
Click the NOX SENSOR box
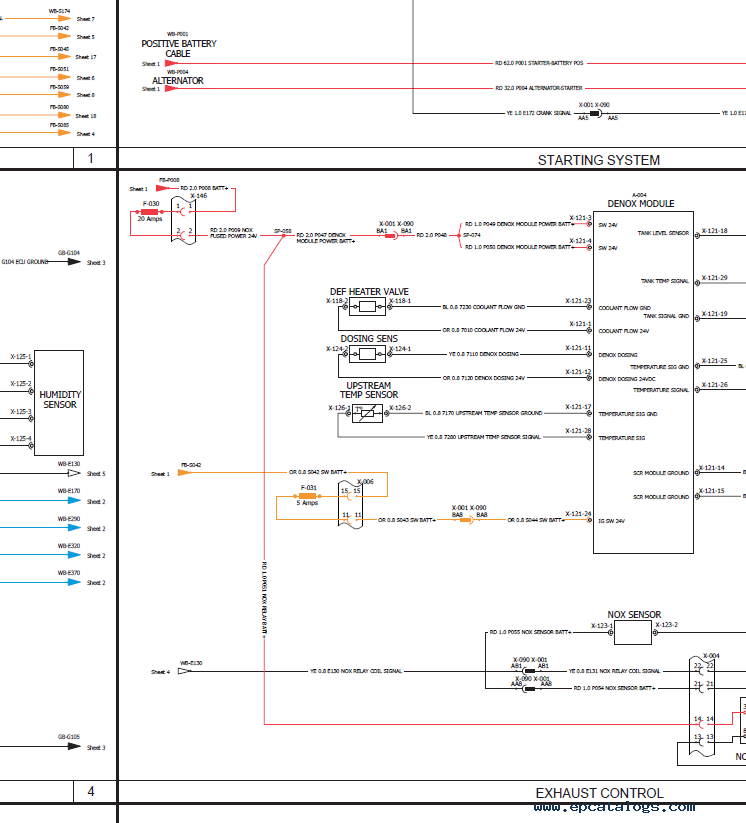633,632
